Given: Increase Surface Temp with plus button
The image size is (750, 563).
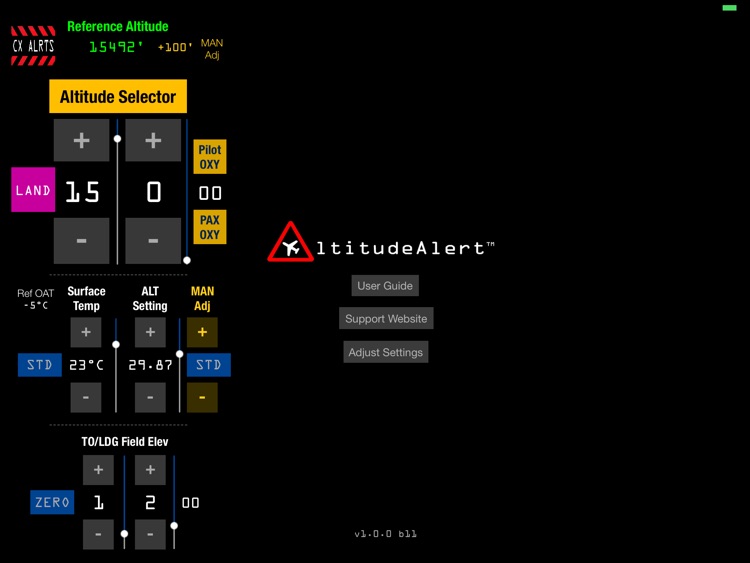Looking at the screenshot, I should pos(86,332).
